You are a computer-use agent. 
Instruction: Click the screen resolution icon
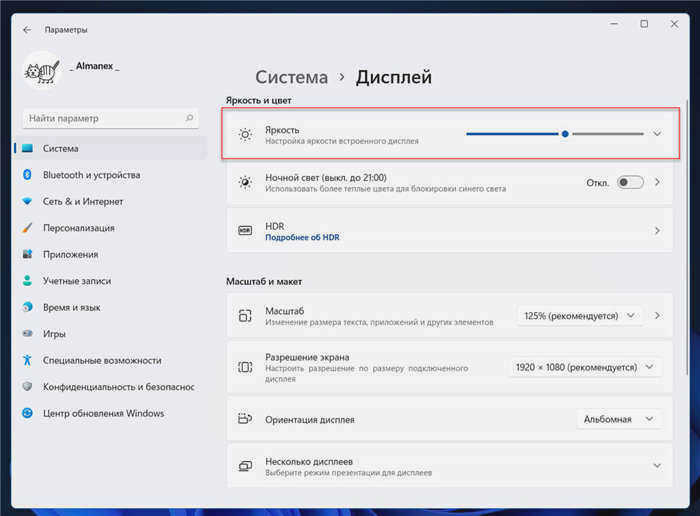245,367
